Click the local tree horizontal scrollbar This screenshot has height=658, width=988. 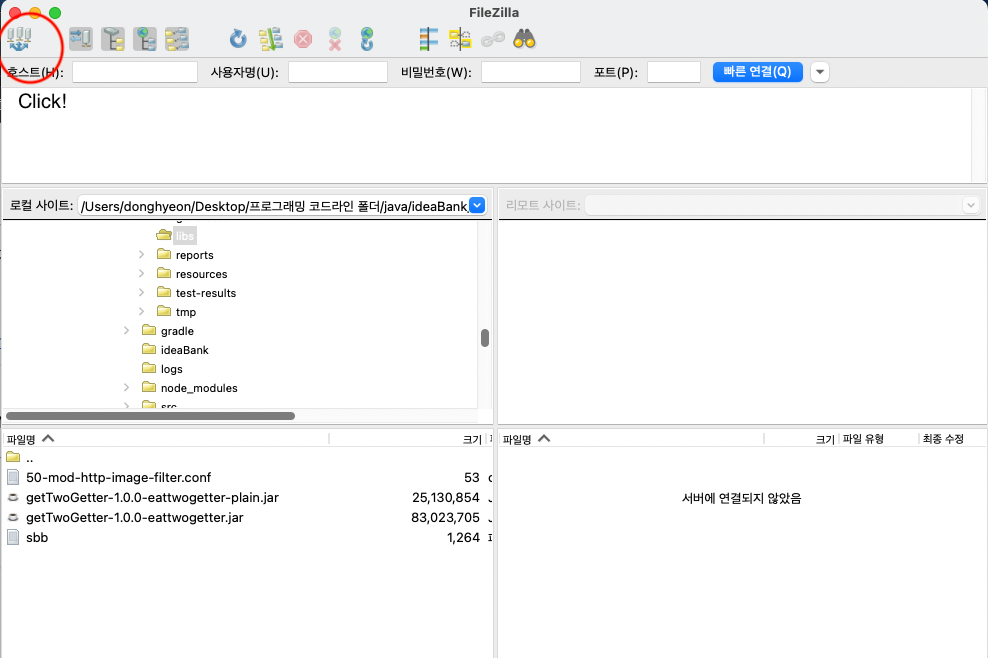[151, 415]
